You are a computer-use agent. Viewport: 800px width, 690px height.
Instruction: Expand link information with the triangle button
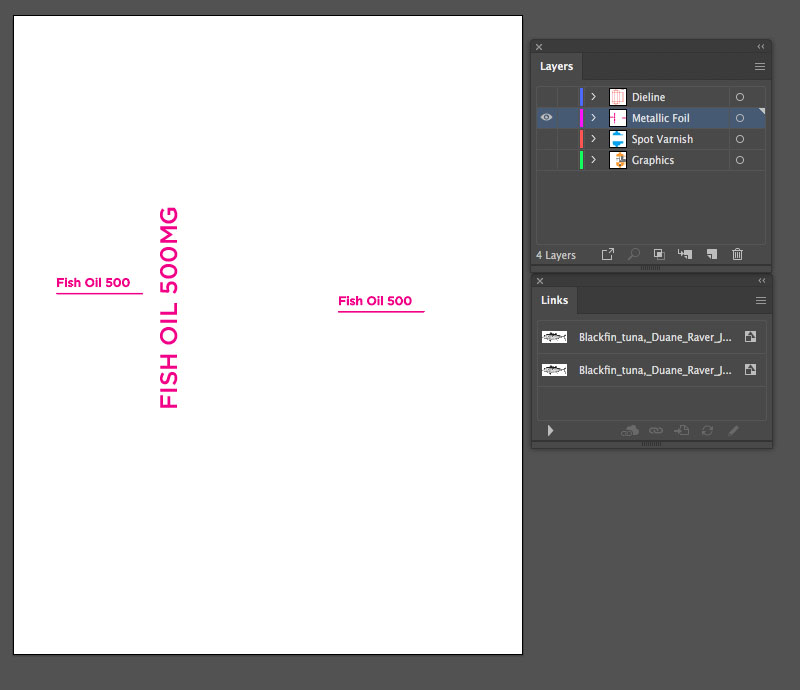point(550,430)
